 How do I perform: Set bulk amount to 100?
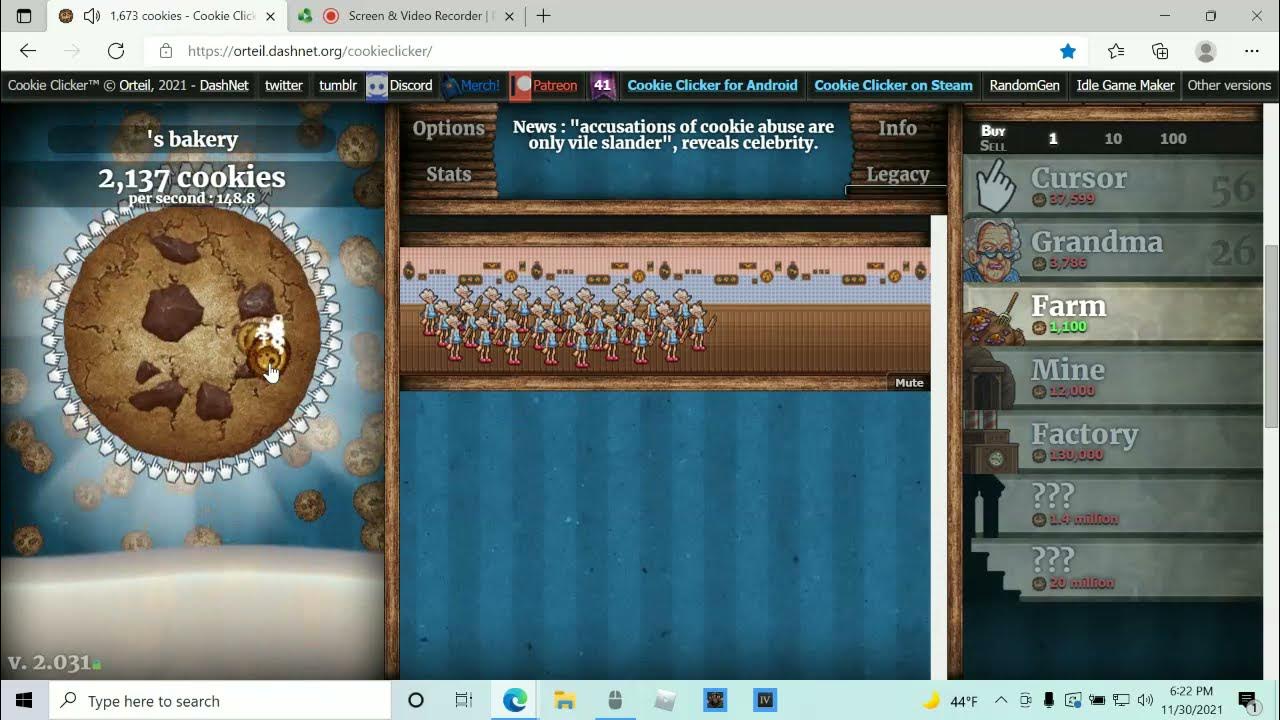pos(1173,139)
